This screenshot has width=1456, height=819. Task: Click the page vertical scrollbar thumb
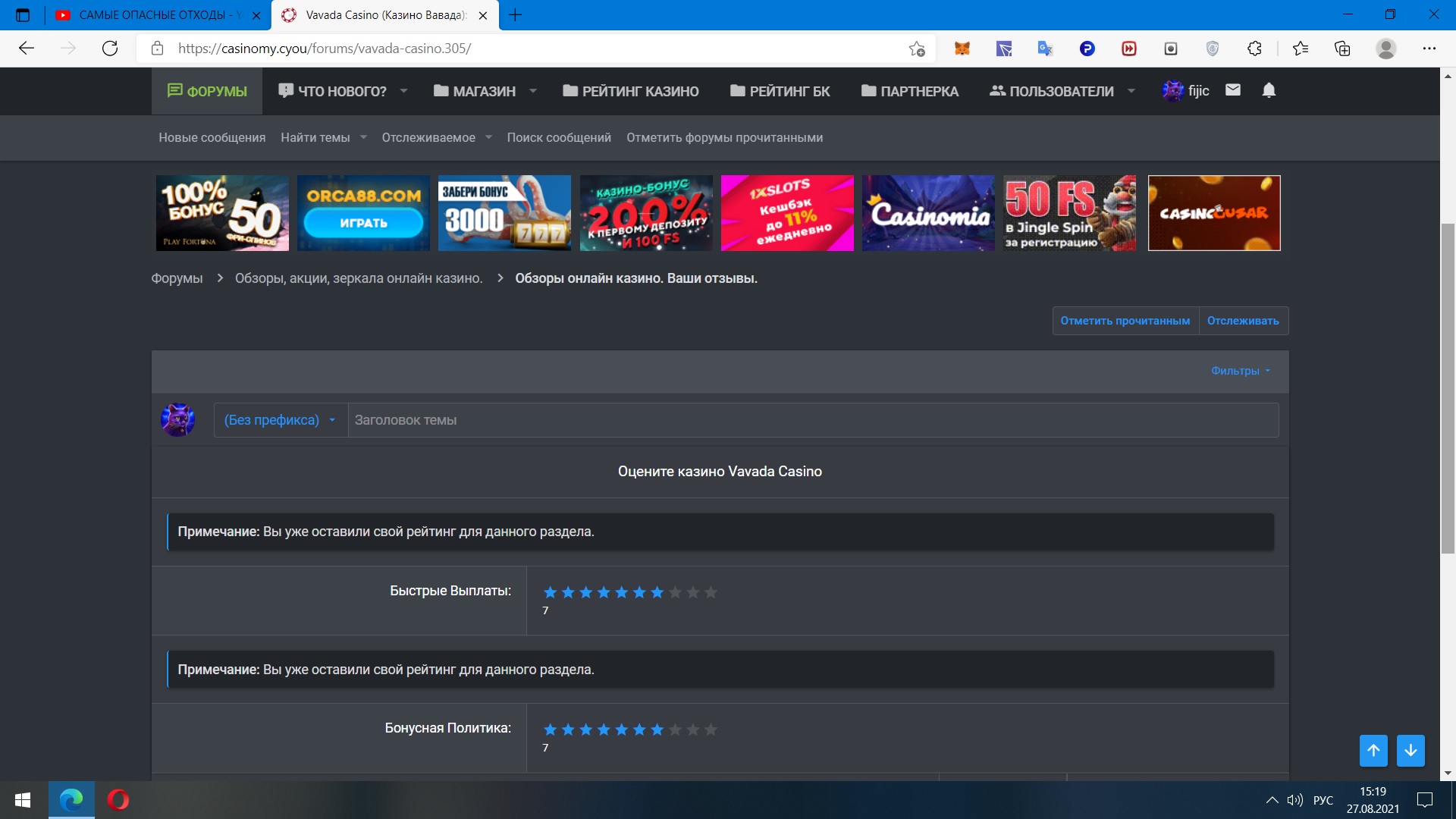click(x=1448, y=388)
